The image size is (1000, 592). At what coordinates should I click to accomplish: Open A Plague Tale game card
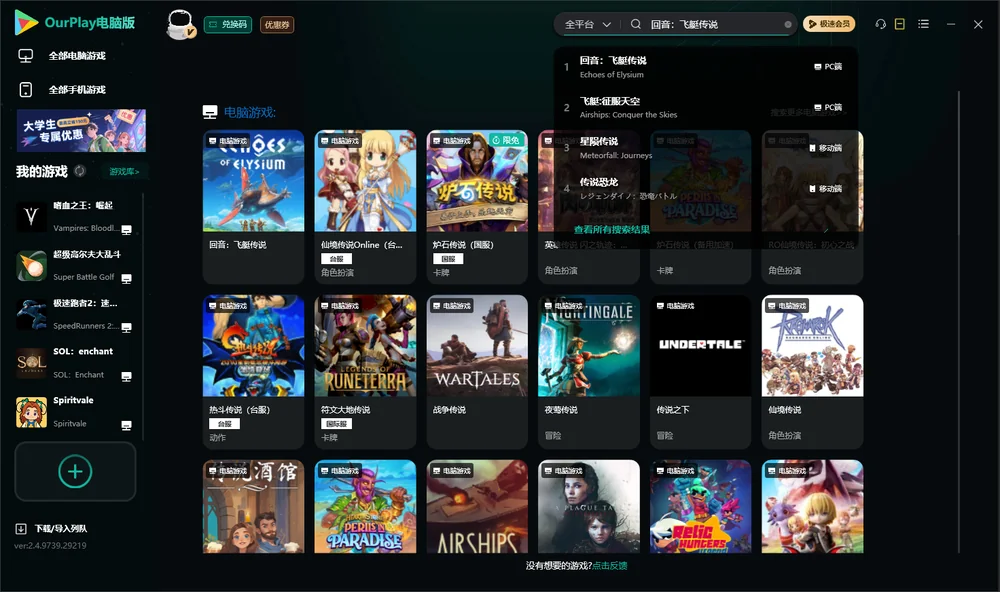(589, 507)
